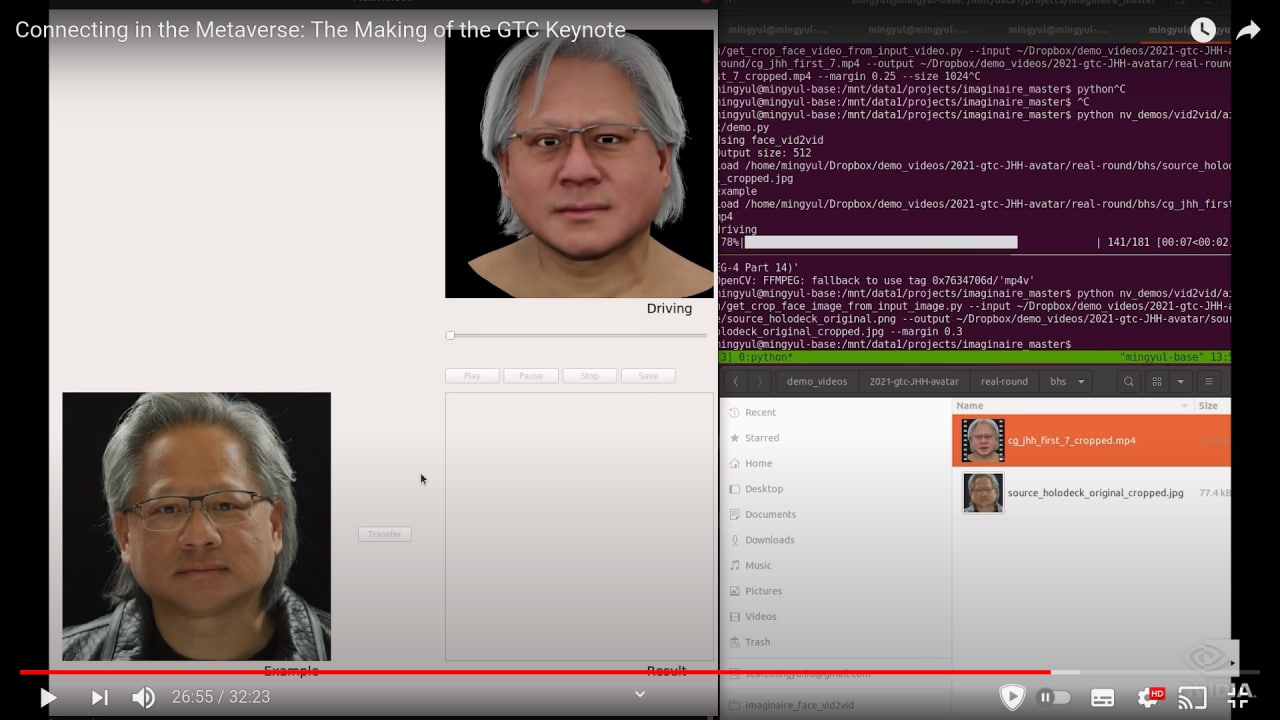Select the demo_videos breadcrumb
The width and height of the screenshot is (1280, 720).
click(816, 381)
